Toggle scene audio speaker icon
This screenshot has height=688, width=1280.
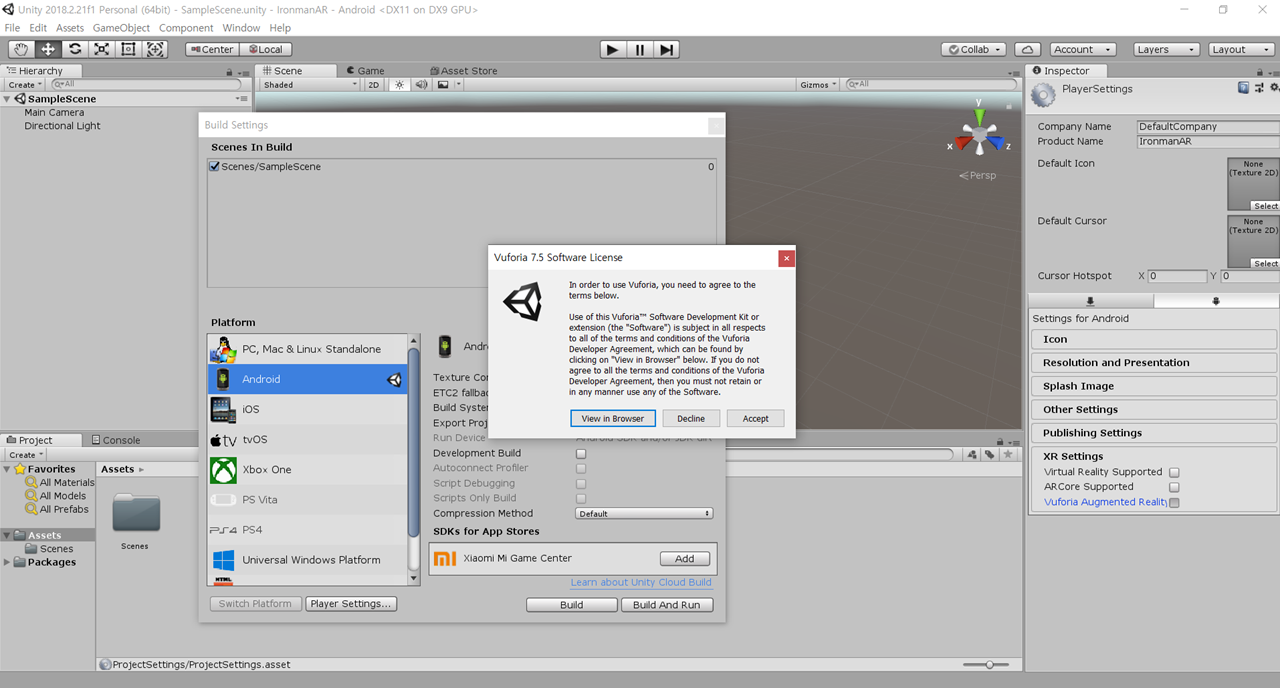coord(421,85)
